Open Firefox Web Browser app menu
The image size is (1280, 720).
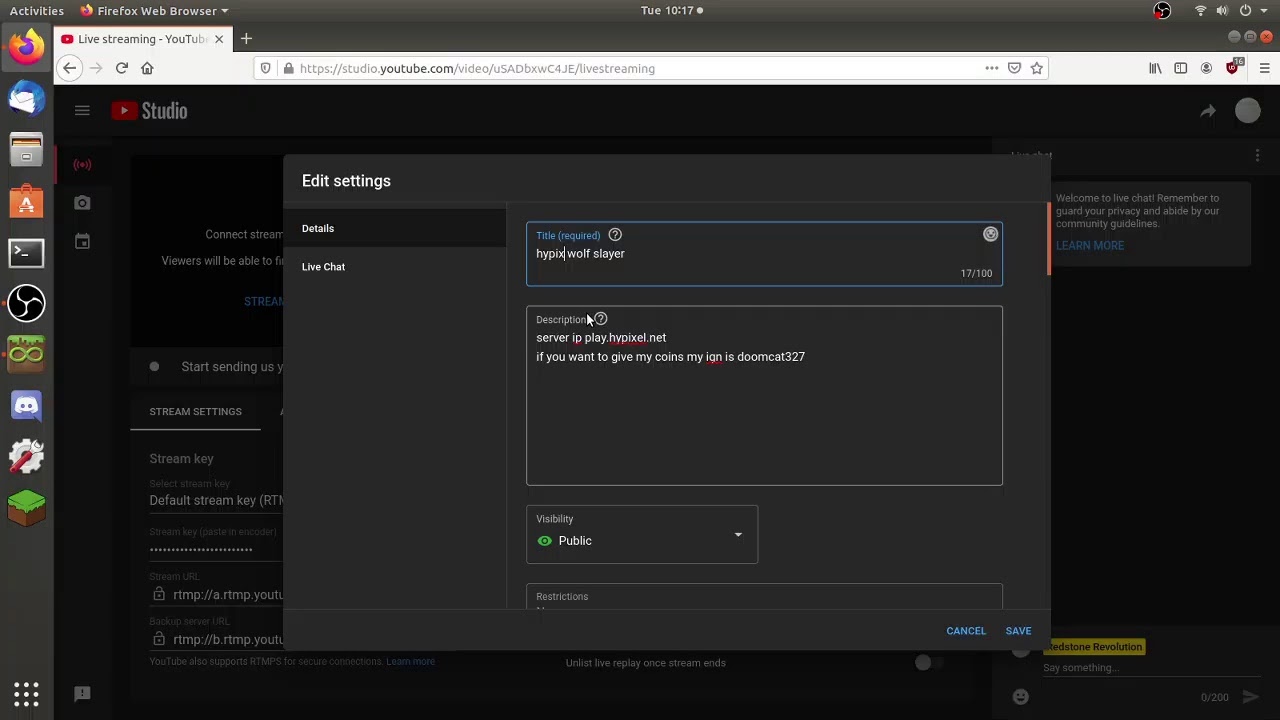[154, 11]
